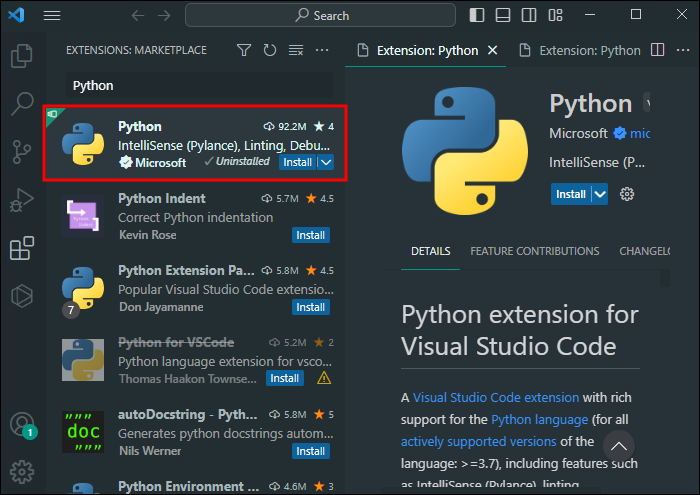This screenshot has height=495, width=700.
Task: Open Install dropdown arrow for Python in list
Action: tap(325, 162)
